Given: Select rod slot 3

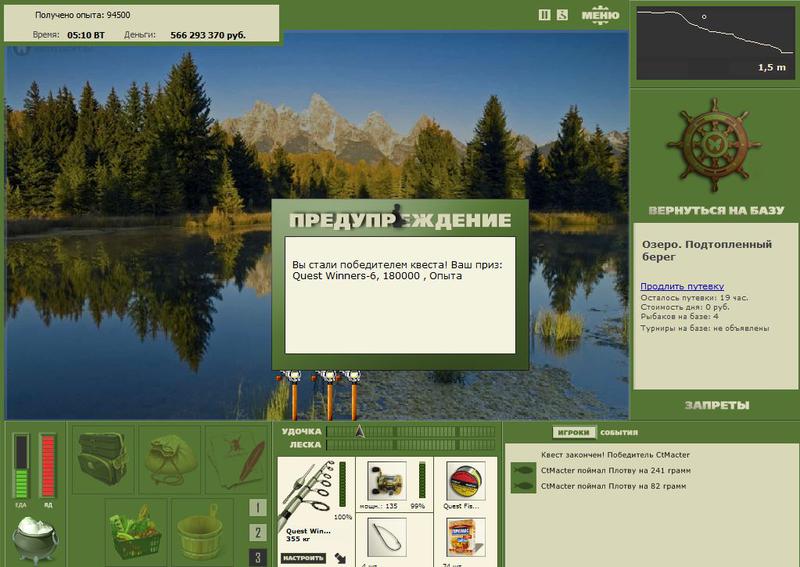Looking at the screenshot, I should [x=258, y=557].
